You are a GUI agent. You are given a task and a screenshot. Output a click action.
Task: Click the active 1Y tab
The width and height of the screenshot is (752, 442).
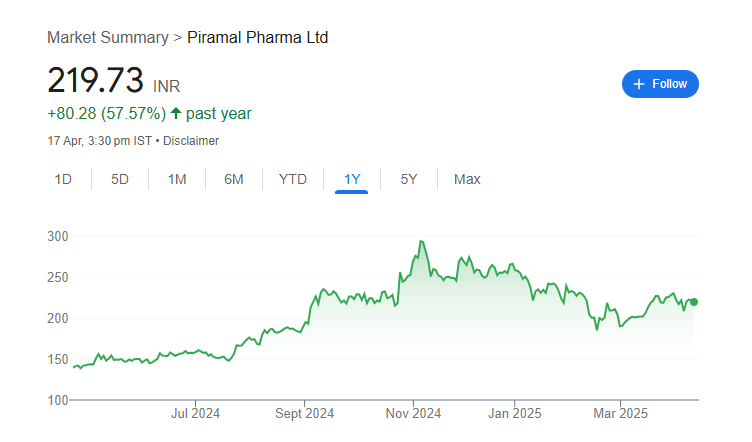click(x=352, y=179)
